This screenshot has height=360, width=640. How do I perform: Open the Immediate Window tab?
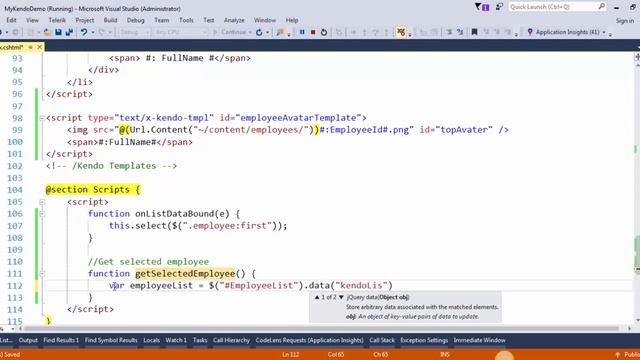click(x=479, y=340)
